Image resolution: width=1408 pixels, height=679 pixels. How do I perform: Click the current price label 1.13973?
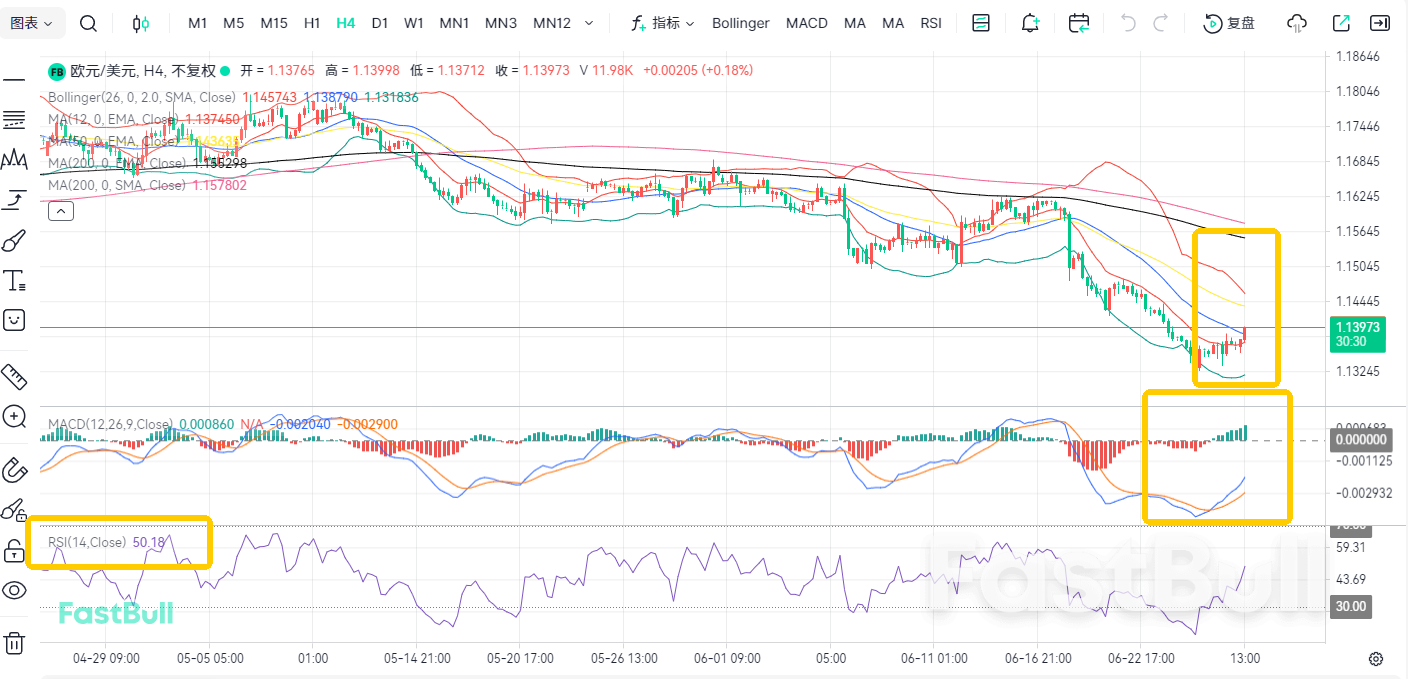[1356, 326]
